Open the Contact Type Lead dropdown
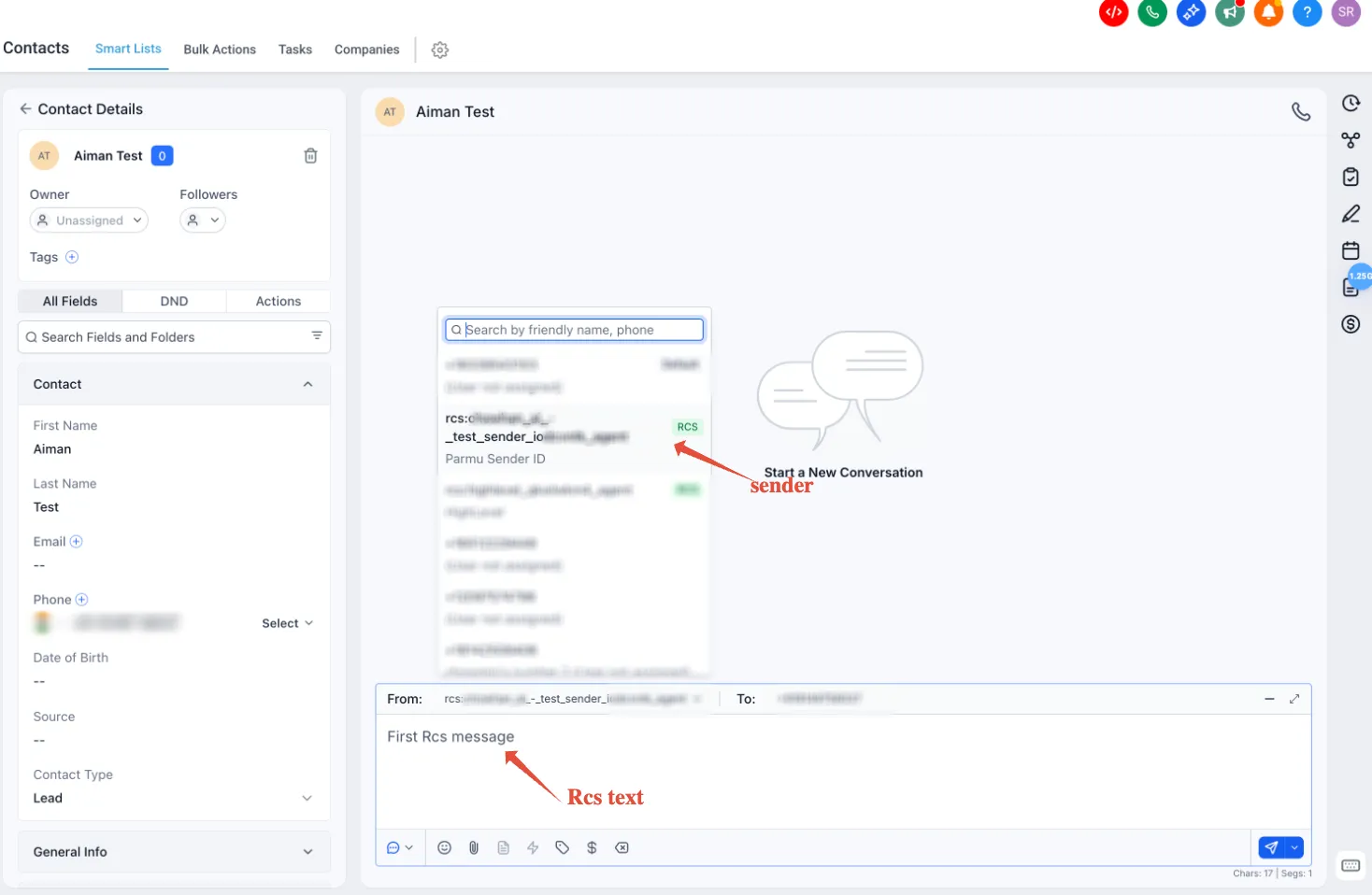Screen dimensions: 1372x895 [x=174, y=799]
